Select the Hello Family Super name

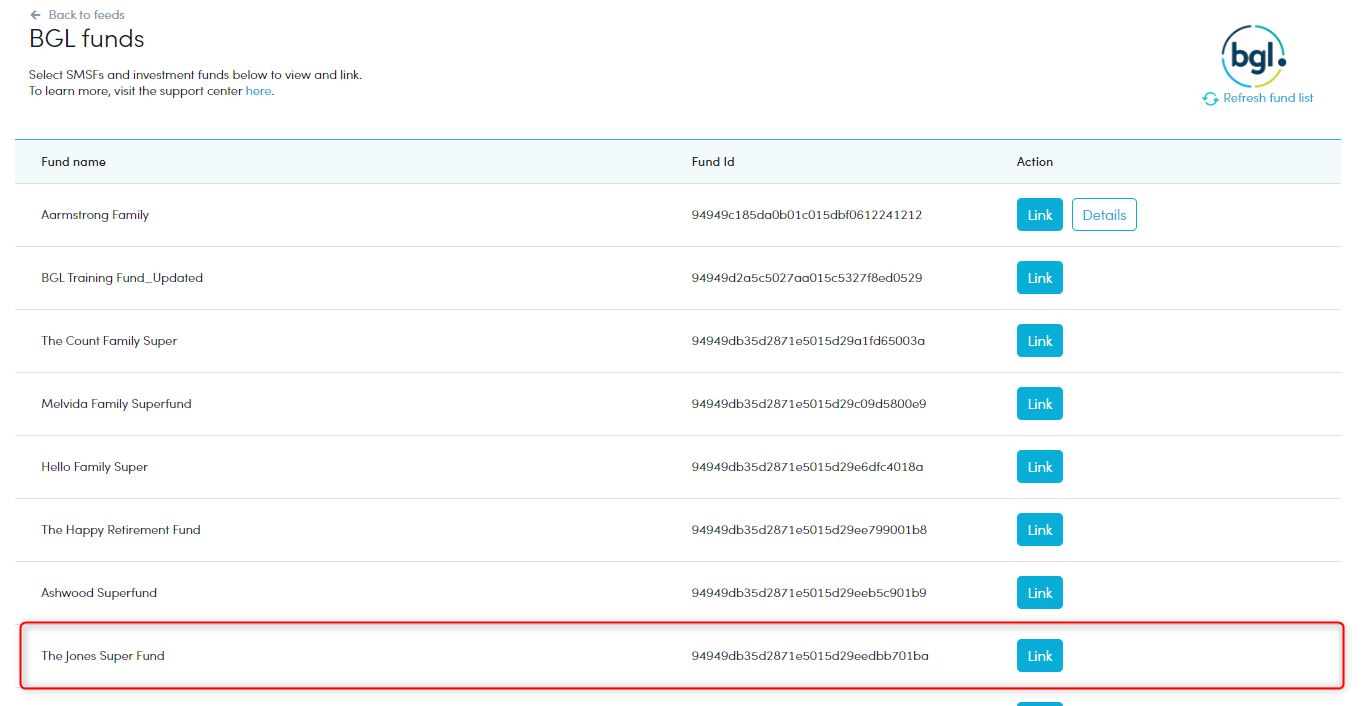coord(94,467)
